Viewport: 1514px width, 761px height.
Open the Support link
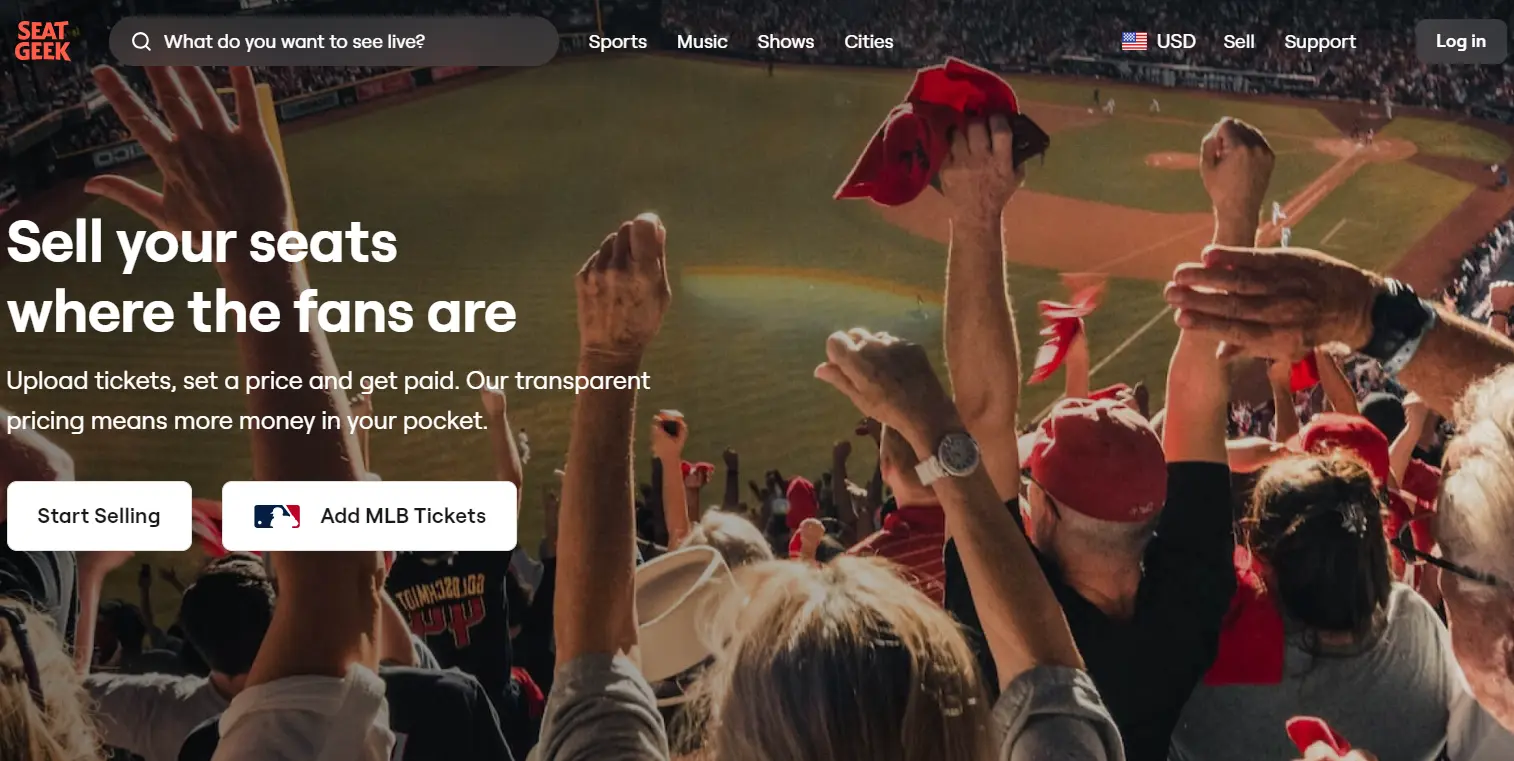pyautogui.click(x=1320, y=42)
